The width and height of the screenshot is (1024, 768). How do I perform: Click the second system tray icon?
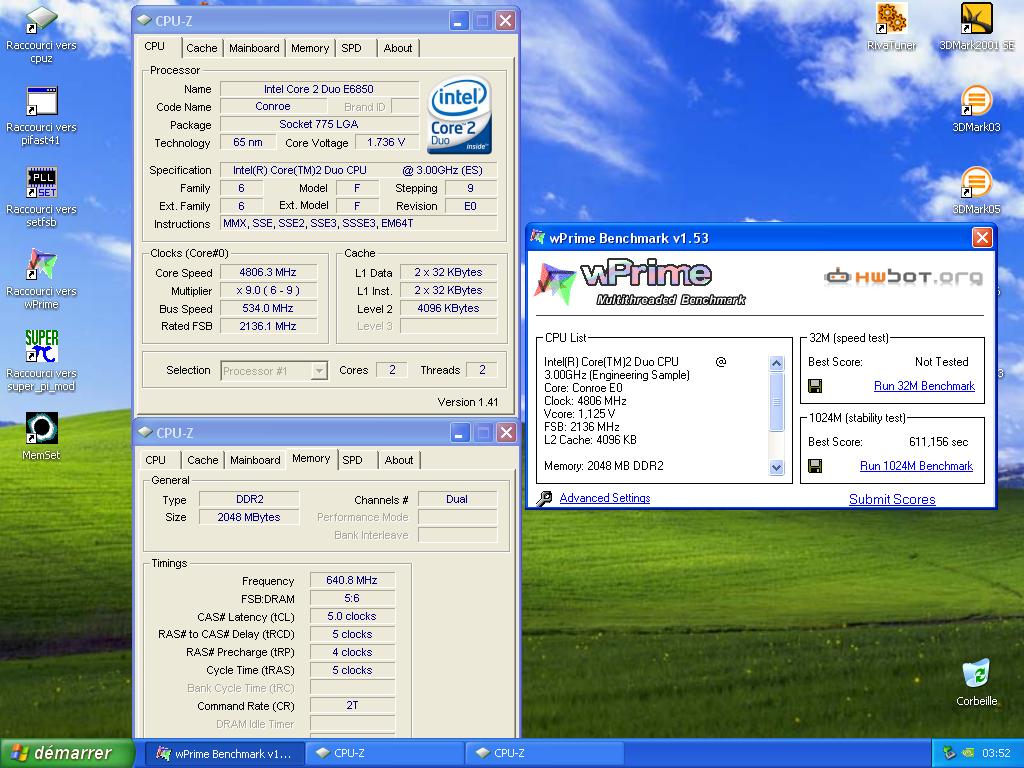967,754
